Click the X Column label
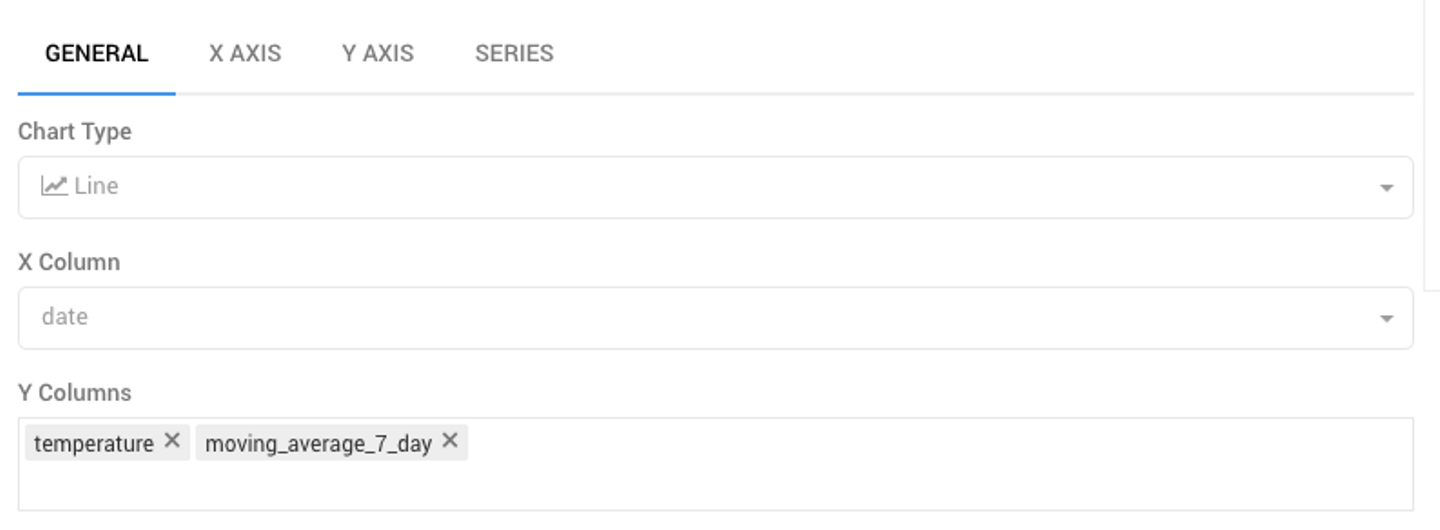Screen dimensions: 1440x530 coord(69,262)
